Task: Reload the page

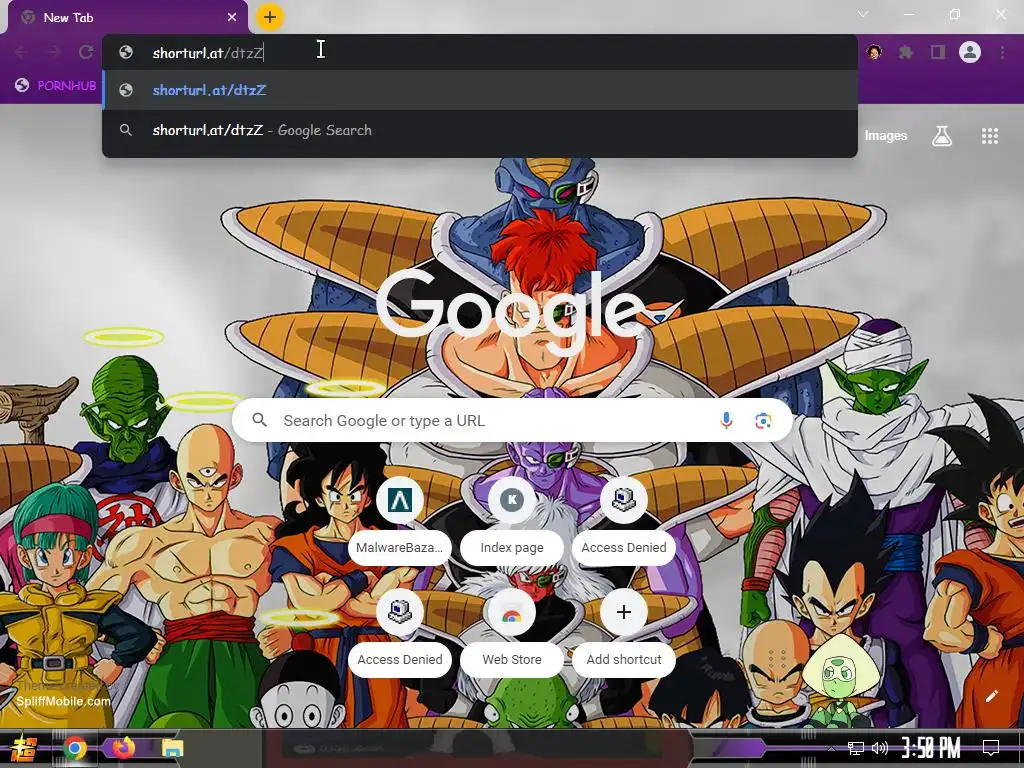Action: tap(86, 52)
